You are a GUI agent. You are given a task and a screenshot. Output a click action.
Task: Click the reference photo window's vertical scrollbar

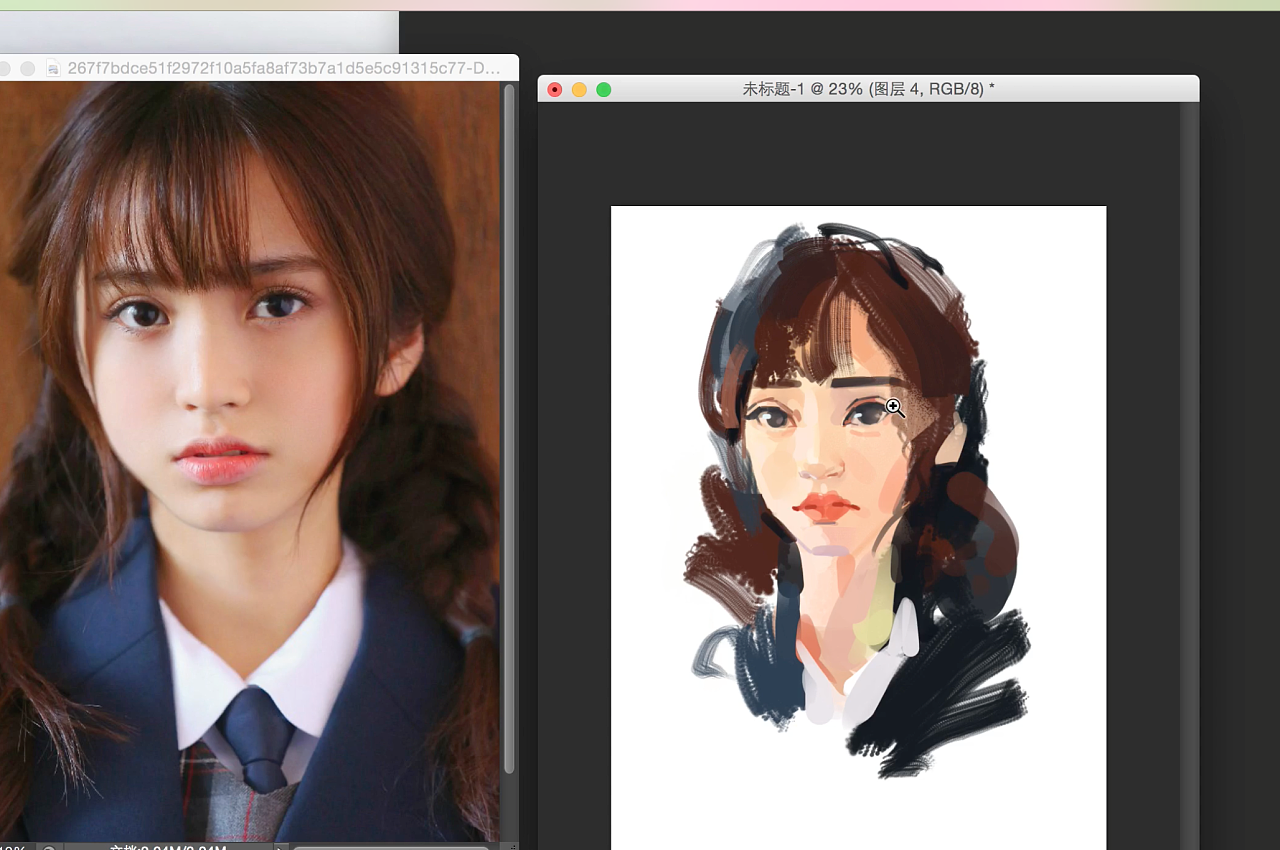[x=508, y=400]
